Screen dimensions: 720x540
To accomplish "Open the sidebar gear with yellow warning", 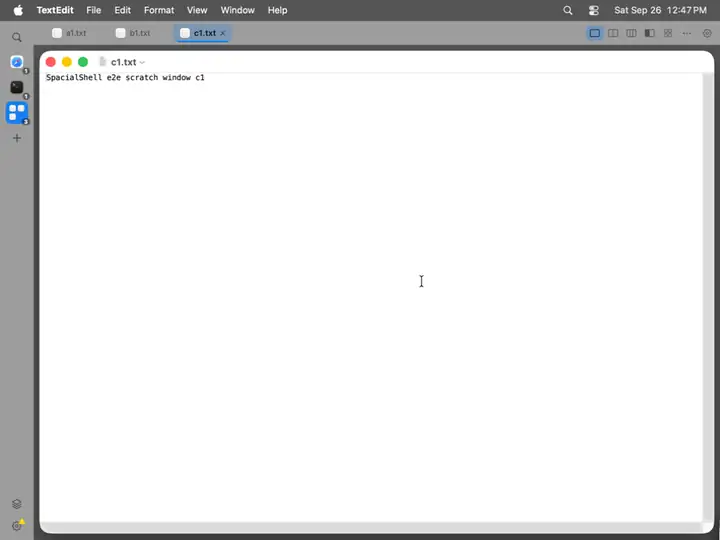I will (17, 525).
